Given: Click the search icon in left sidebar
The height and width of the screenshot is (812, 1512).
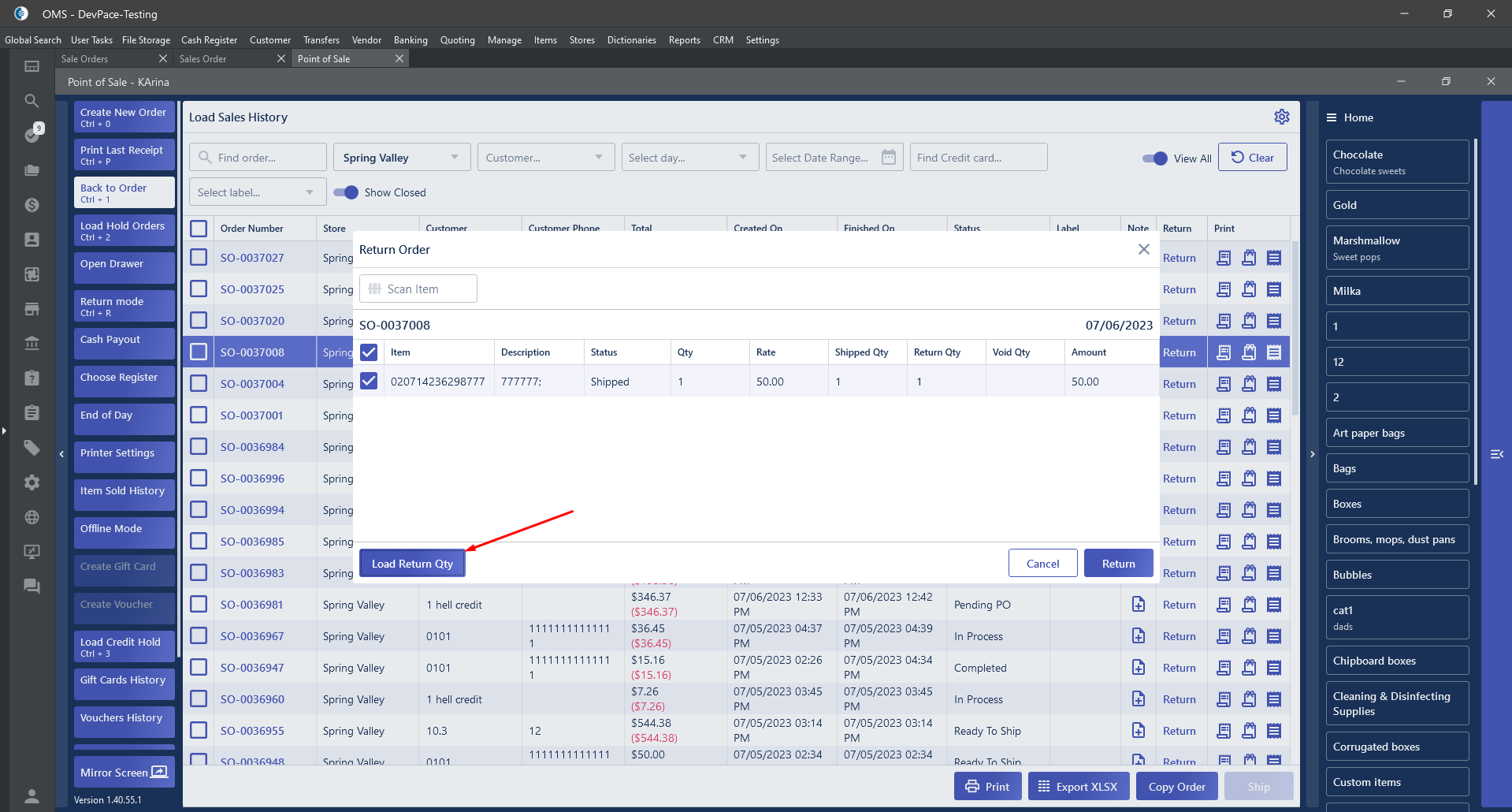Looking at the screenshot, I should click(32, 101).
